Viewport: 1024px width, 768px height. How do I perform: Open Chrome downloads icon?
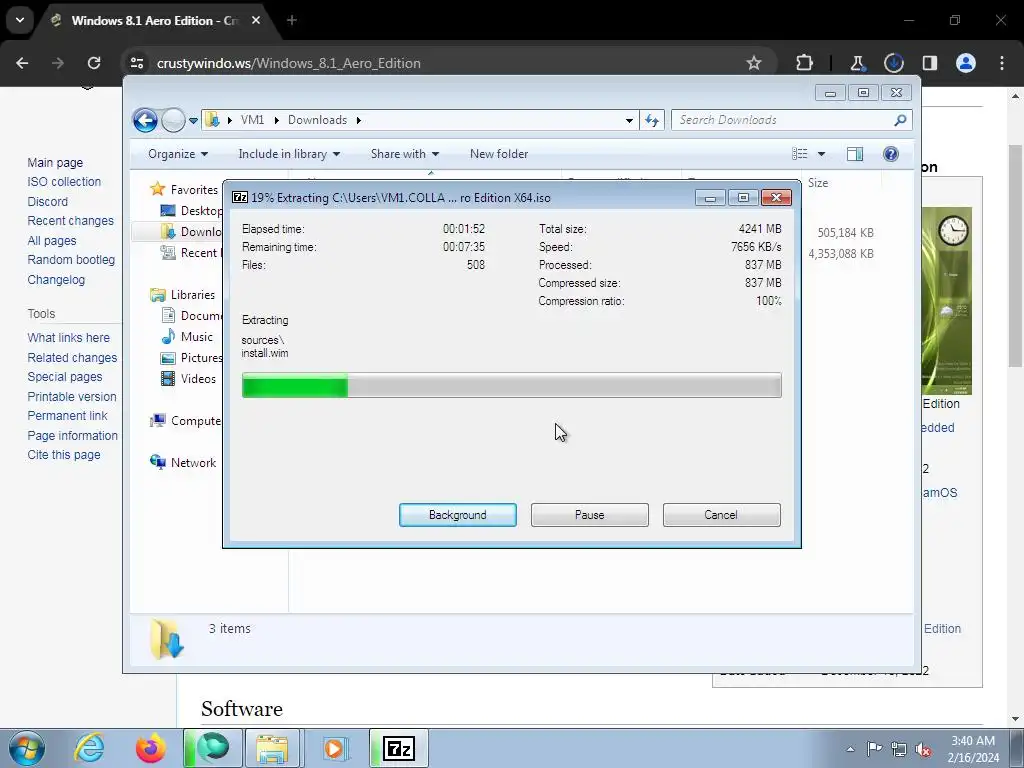pos(893,63)
